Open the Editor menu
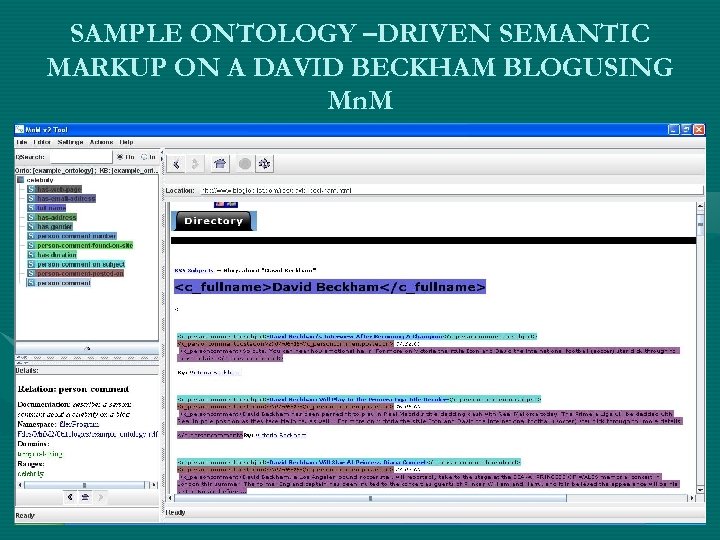The height and width of the screenshot is (540, 720). tap(42, 142)
